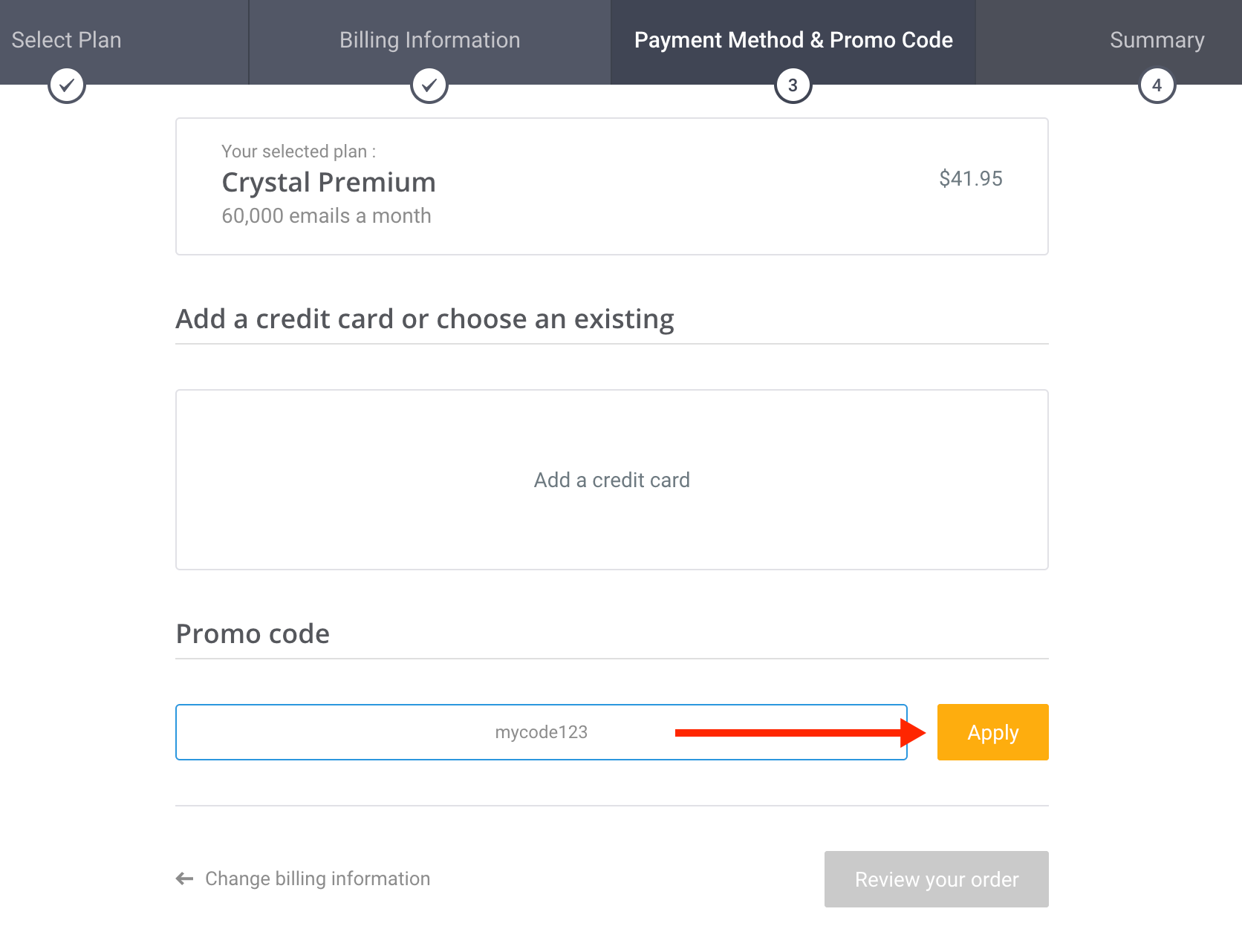Viewport: 1242px width, 952px height.
Task: Apply the promo code
Action: [992, 732]
